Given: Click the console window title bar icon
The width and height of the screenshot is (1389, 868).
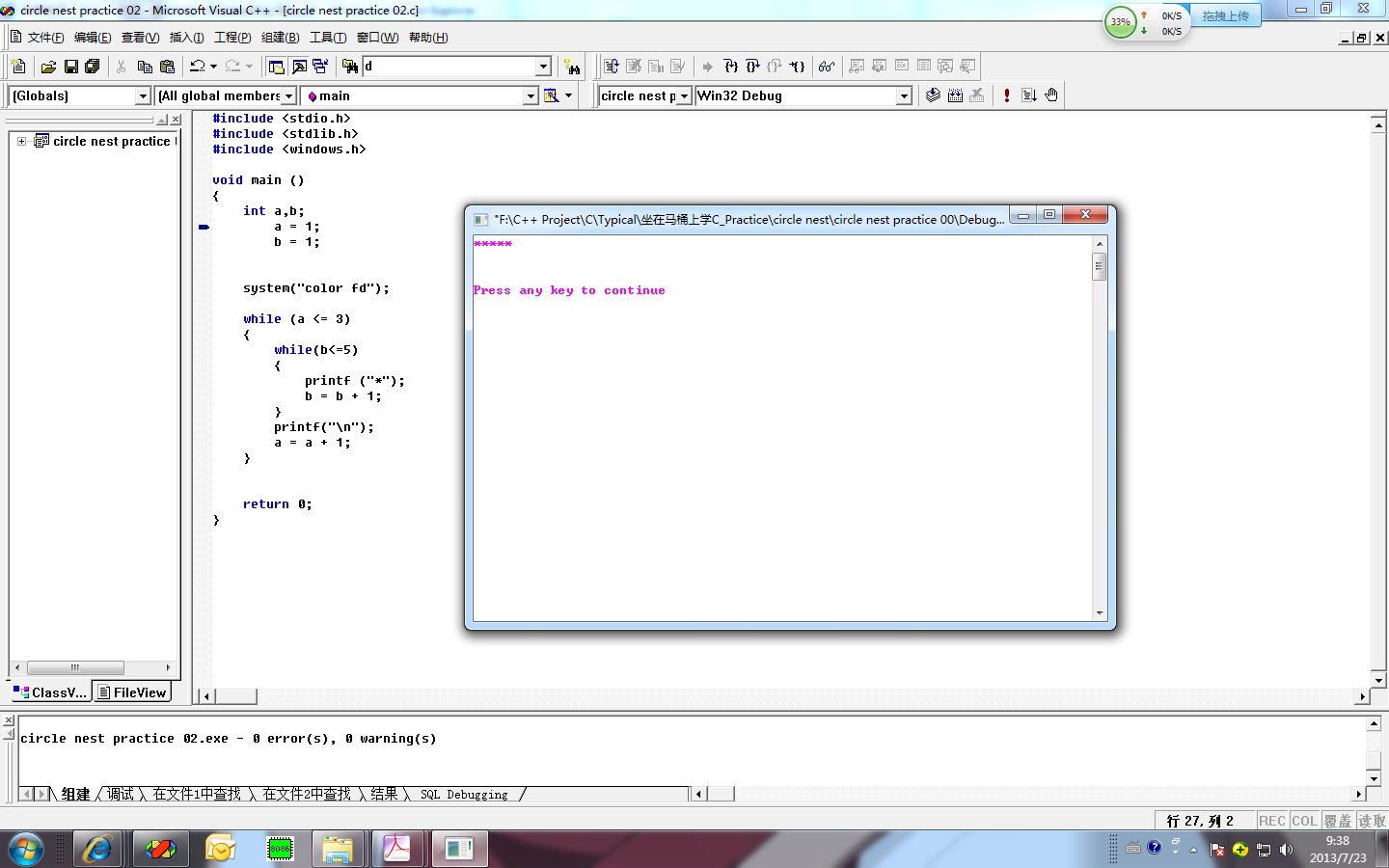Looking at the screenshot, I should click(480, 219).
